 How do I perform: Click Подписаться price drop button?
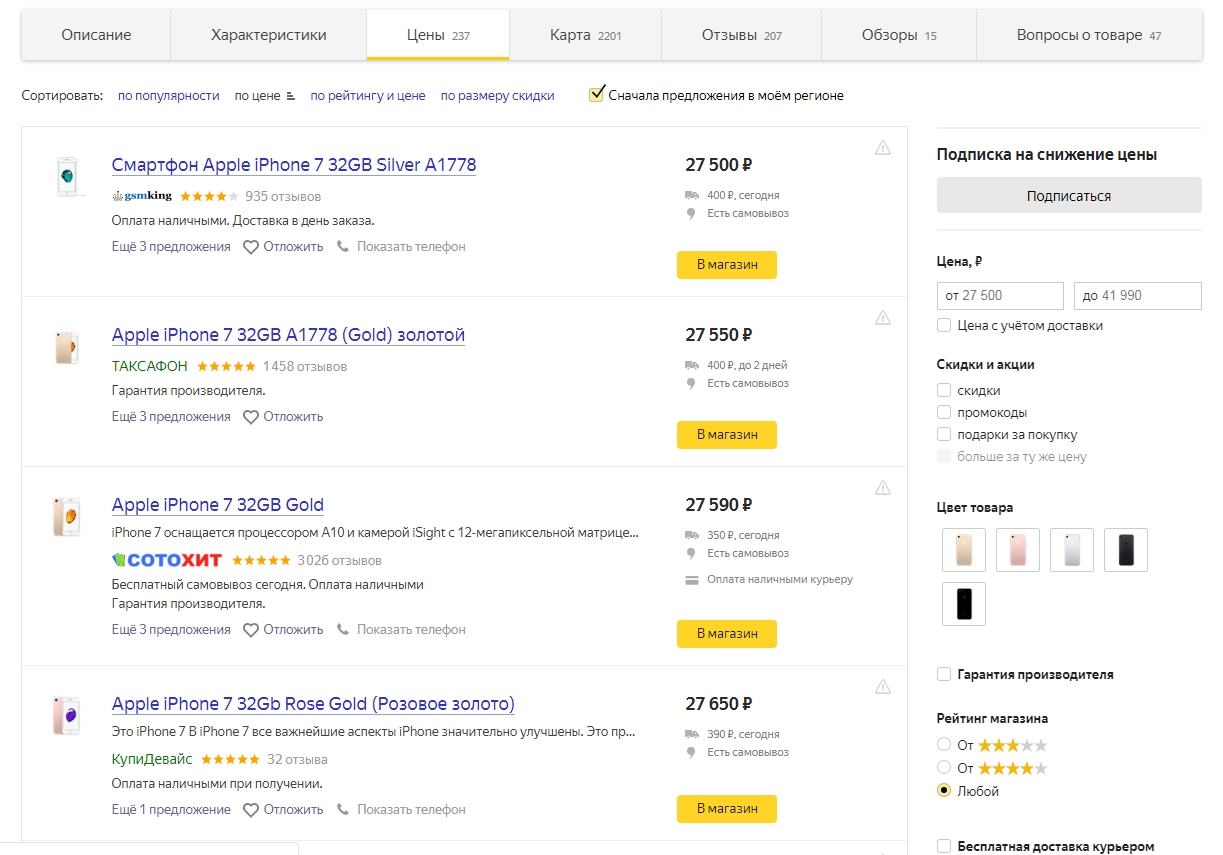(x=1069, y=195)
